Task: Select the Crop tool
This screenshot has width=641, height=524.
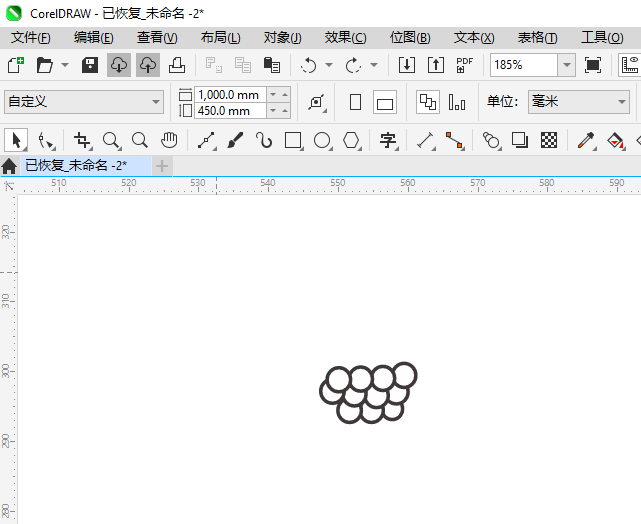Action: click(83, 140)
